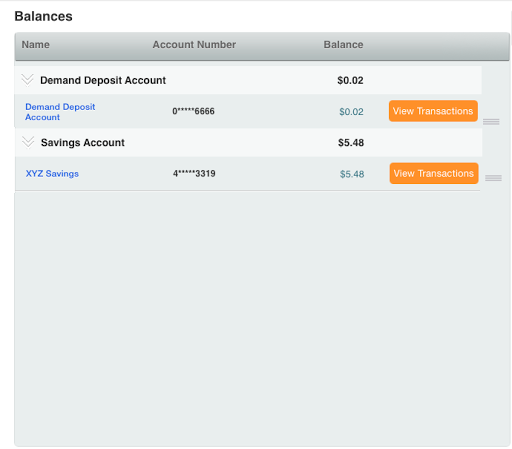Open the XYZ Savings account link
Screen dimensions: 512x449
click(x=52, y=174)
